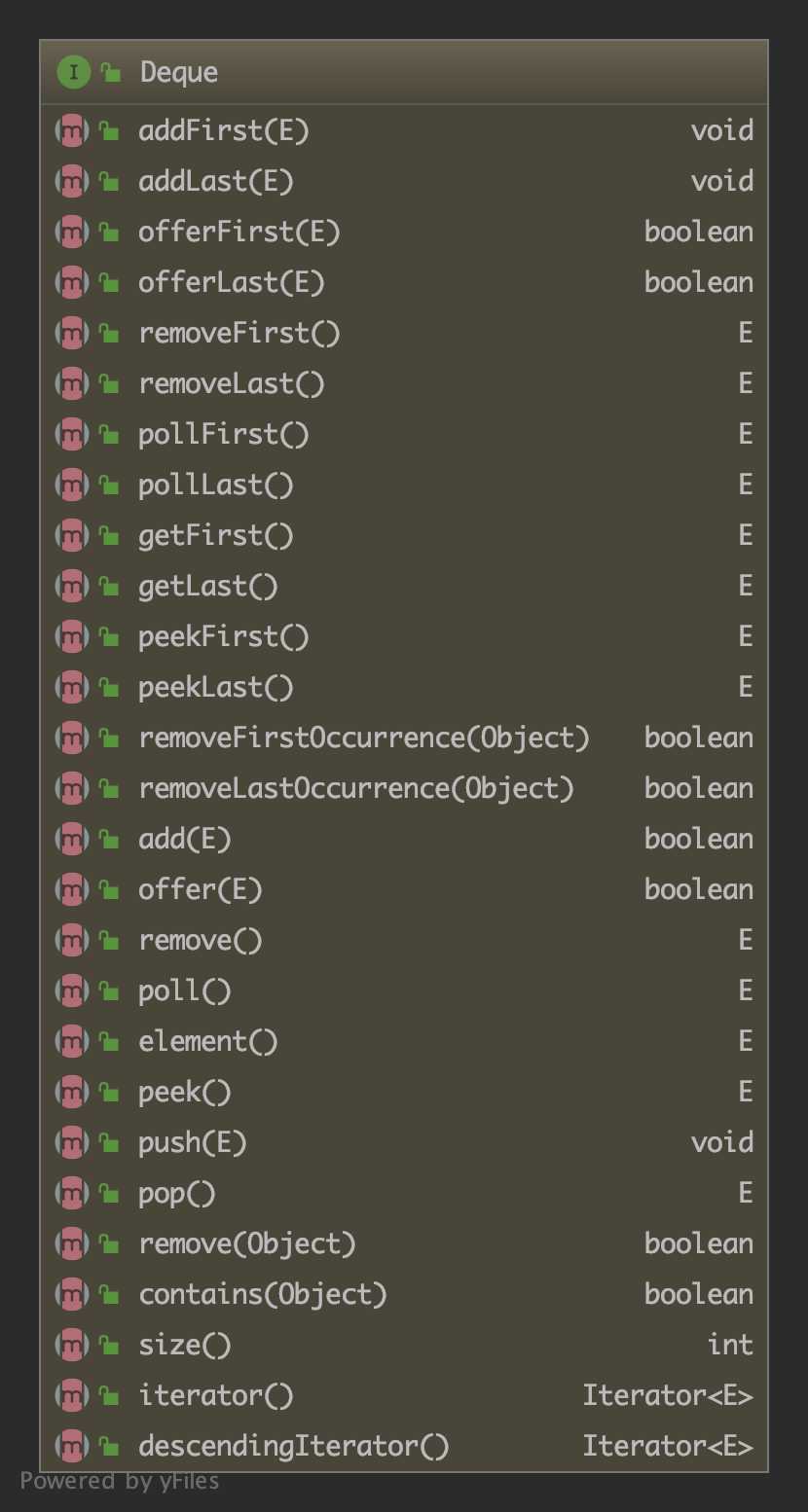Image resolution: width=808 pixels, height=1512 pixels.
Task: Select the element() method row
Action: tap(208, 1041)
